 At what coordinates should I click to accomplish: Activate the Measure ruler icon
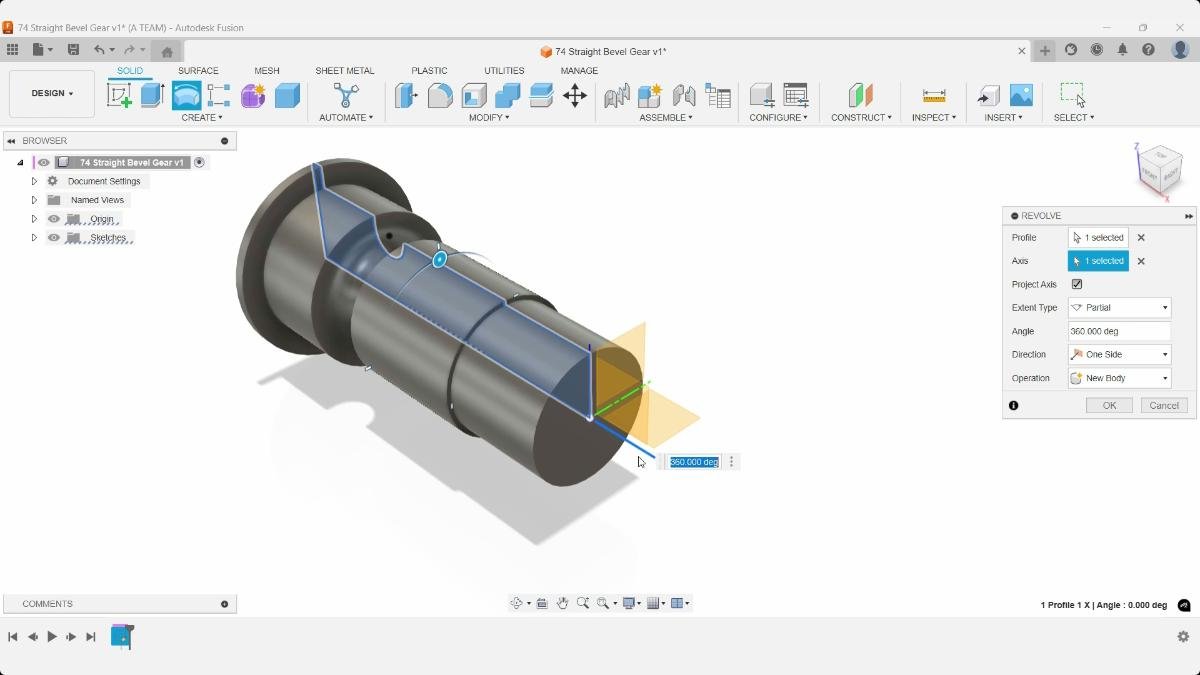934,95
